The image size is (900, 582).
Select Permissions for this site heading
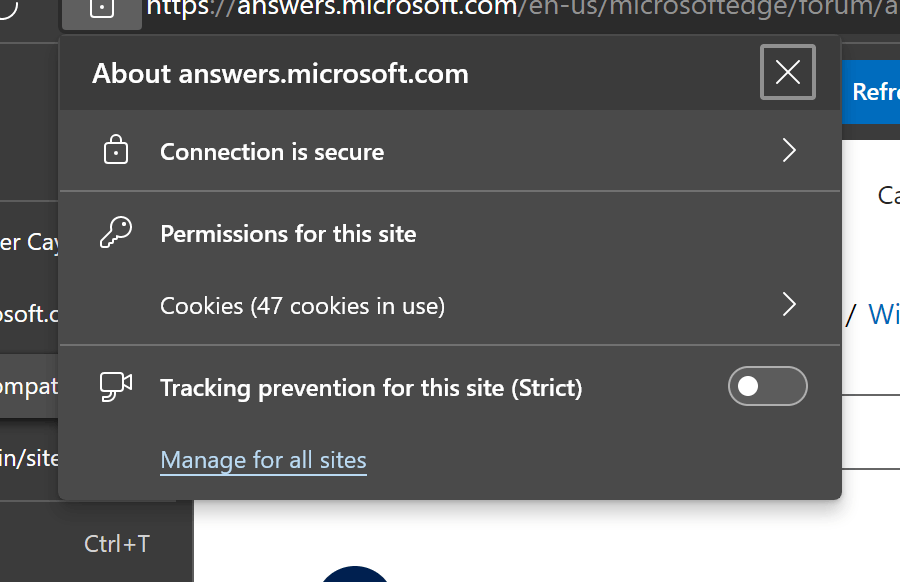[288, 234]
